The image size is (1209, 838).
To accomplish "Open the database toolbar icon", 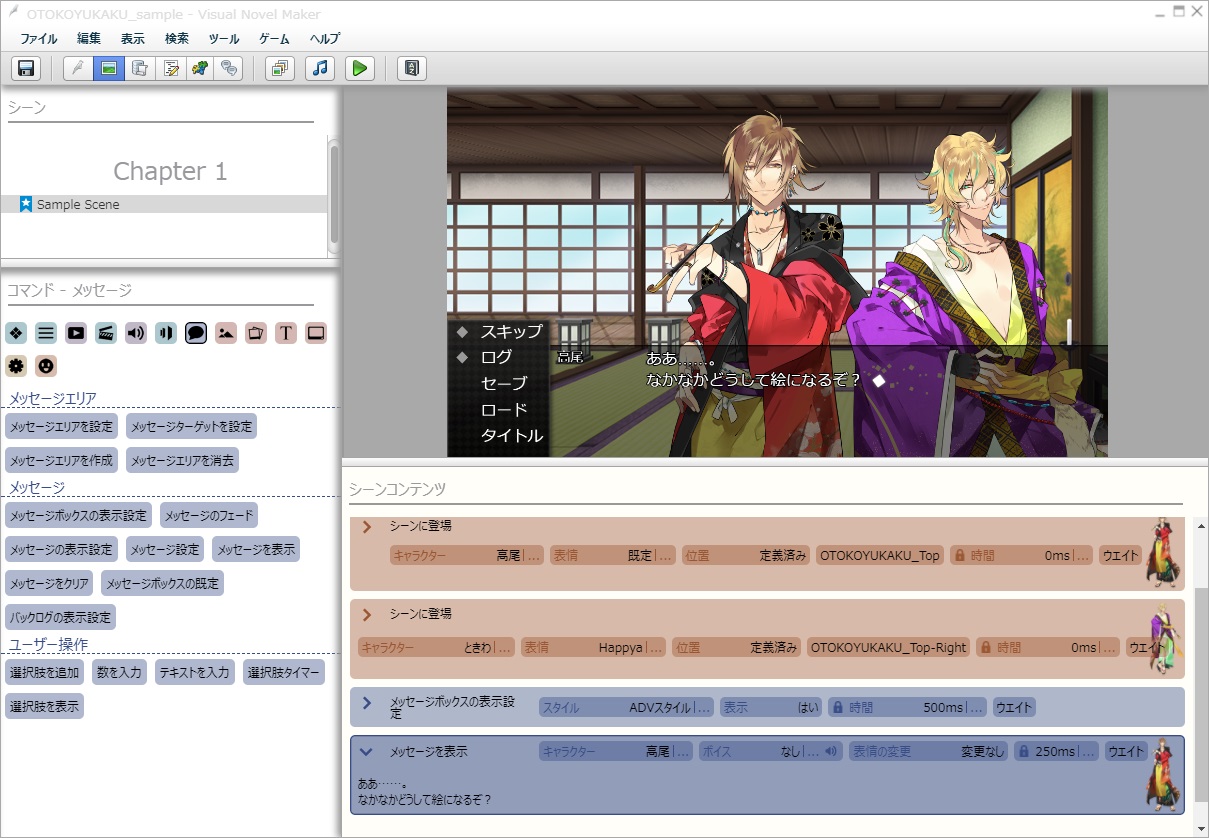I will pyautogui.click(x=140, y=68).
